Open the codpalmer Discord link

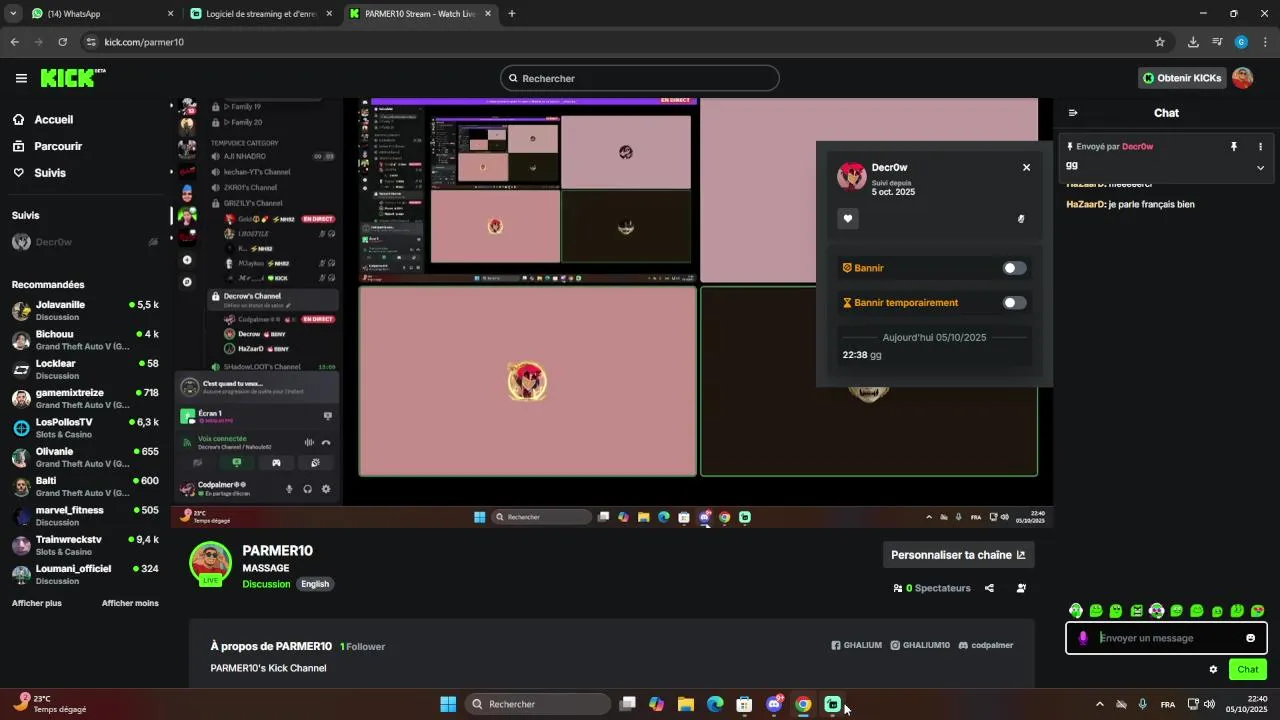pos(986,646)
